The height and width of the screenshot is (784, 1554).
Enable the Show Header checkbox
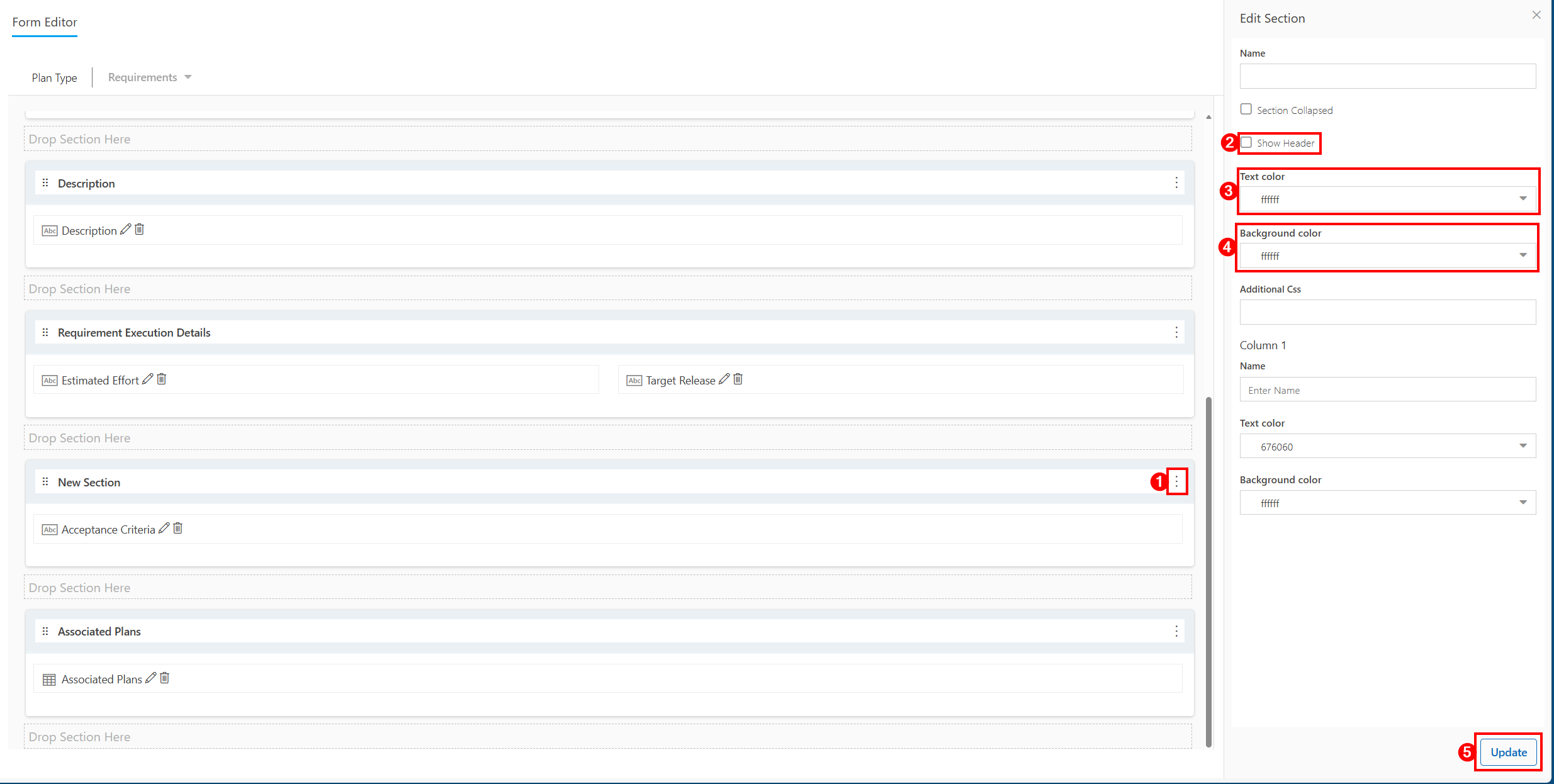click(x=1246, y=142)
